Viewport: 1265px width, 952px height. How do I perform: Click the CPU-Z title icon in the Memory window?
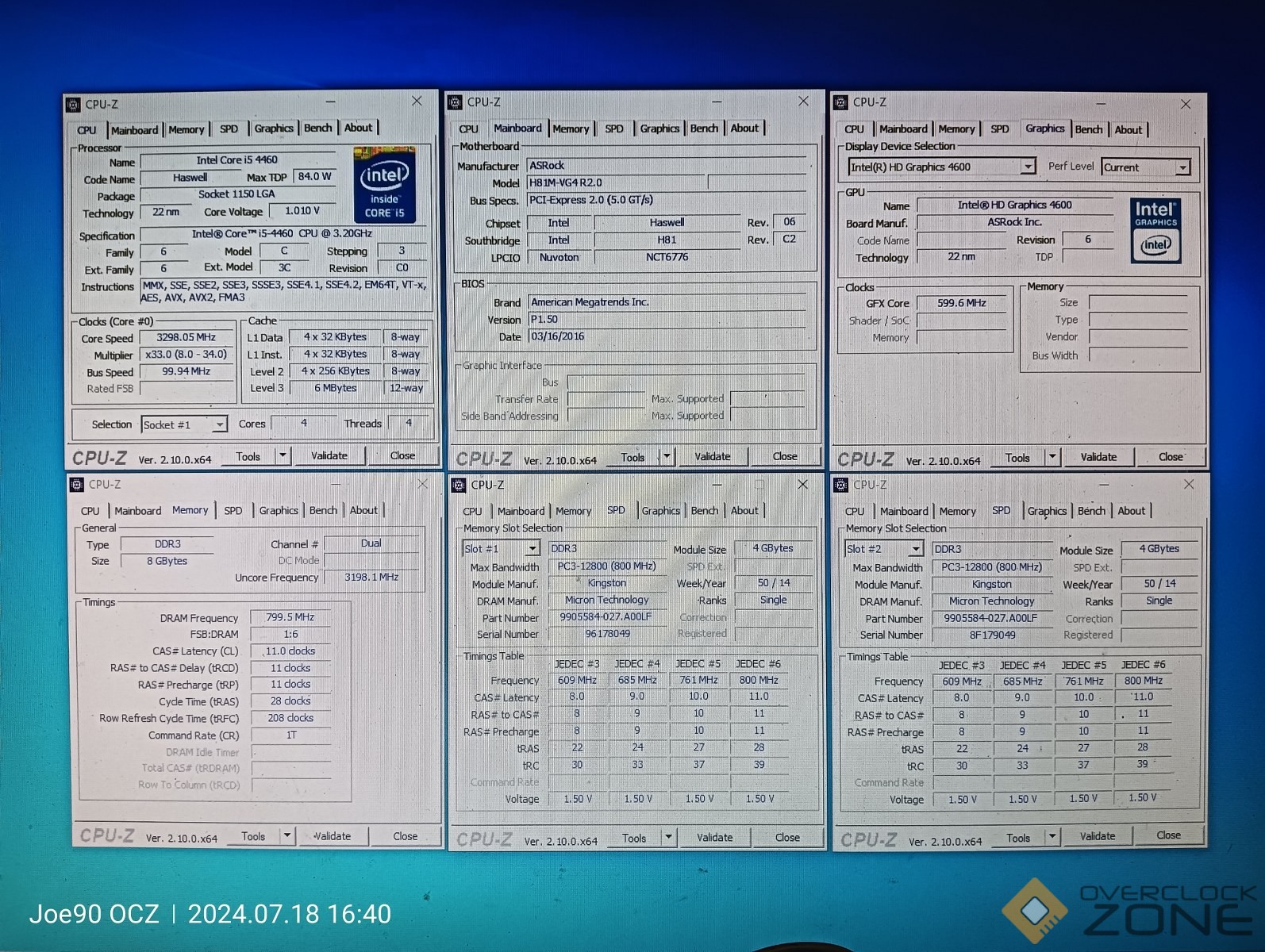point(77,484)
